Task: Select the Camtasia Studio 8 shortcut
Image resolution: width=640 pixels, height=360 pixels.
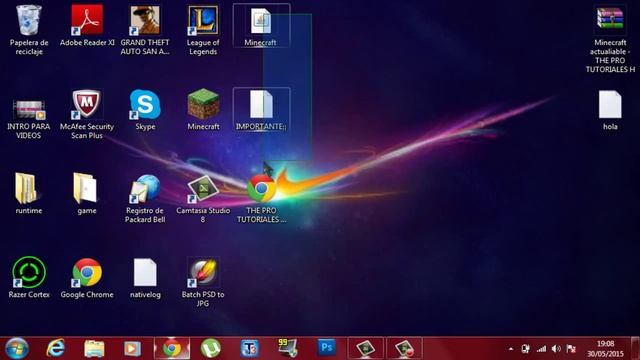Action: click(x=203, y=189)
